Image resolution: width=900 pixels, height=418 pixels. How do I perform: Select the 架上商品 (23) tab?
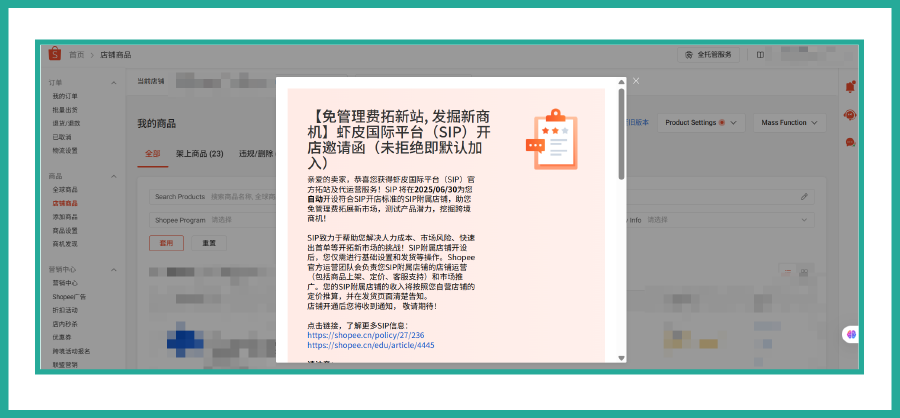pos(199,154)
